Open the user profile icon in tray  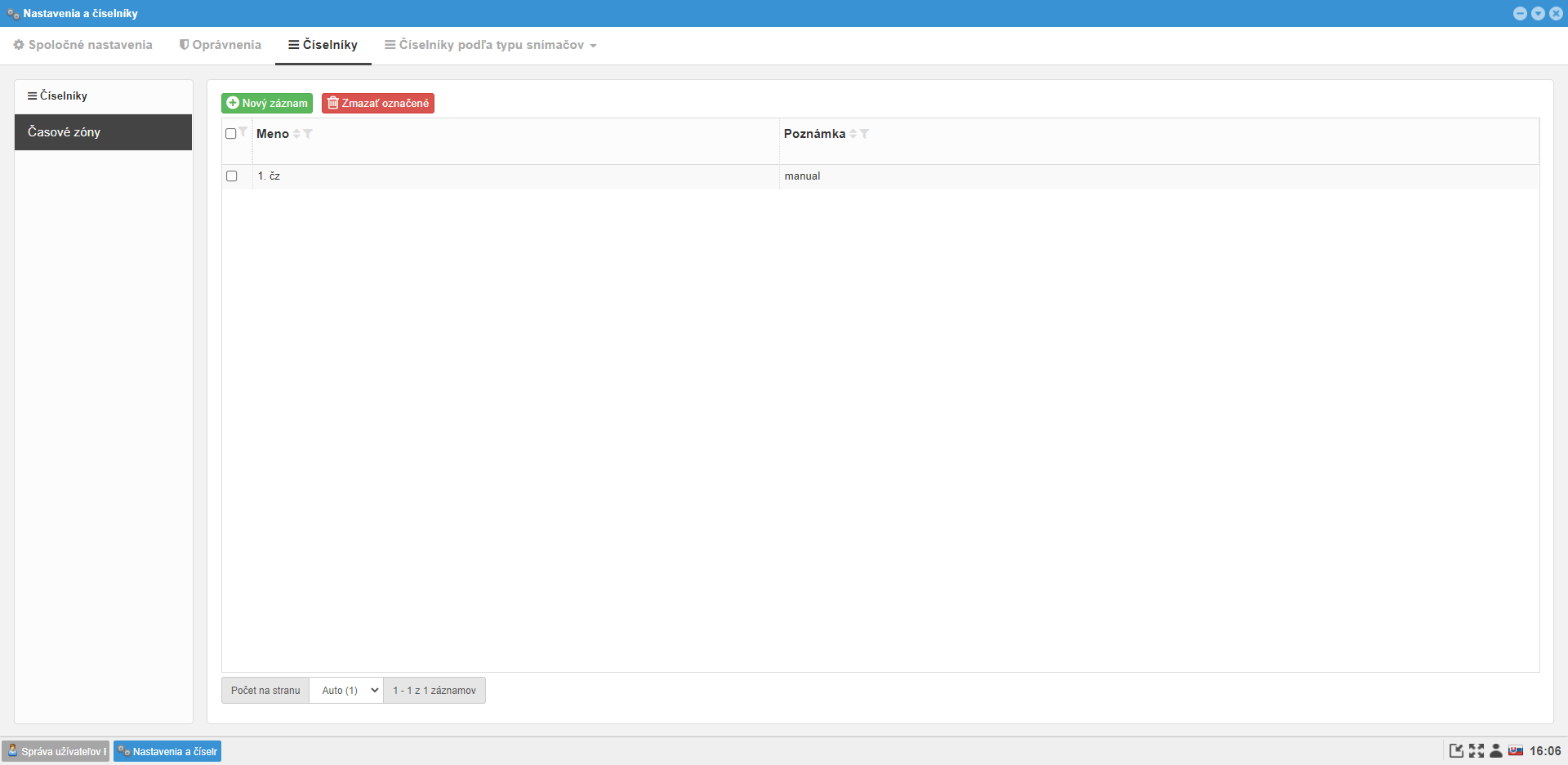coord(1496,751)
